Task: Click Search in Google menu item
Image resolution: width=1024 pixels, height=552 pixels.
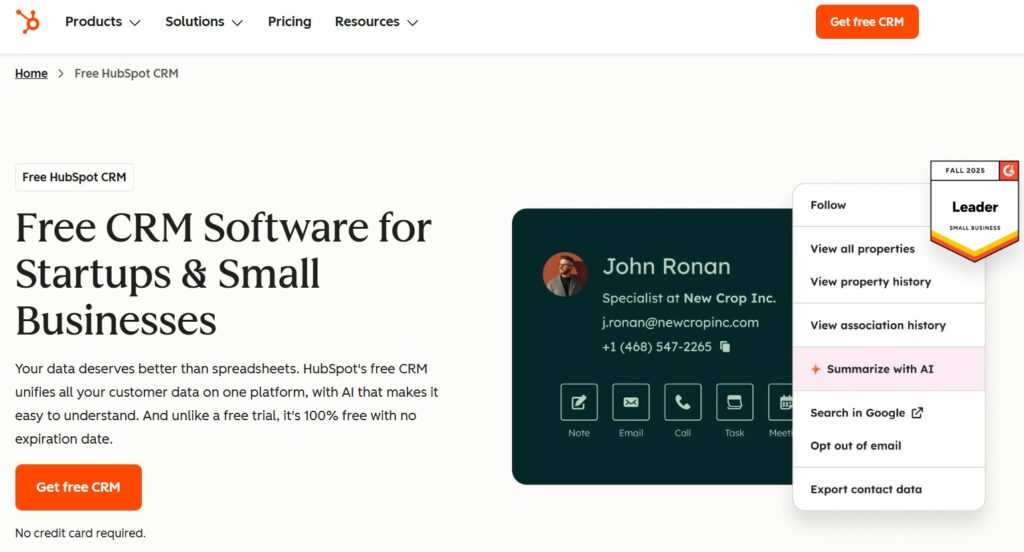Action: 866,413
